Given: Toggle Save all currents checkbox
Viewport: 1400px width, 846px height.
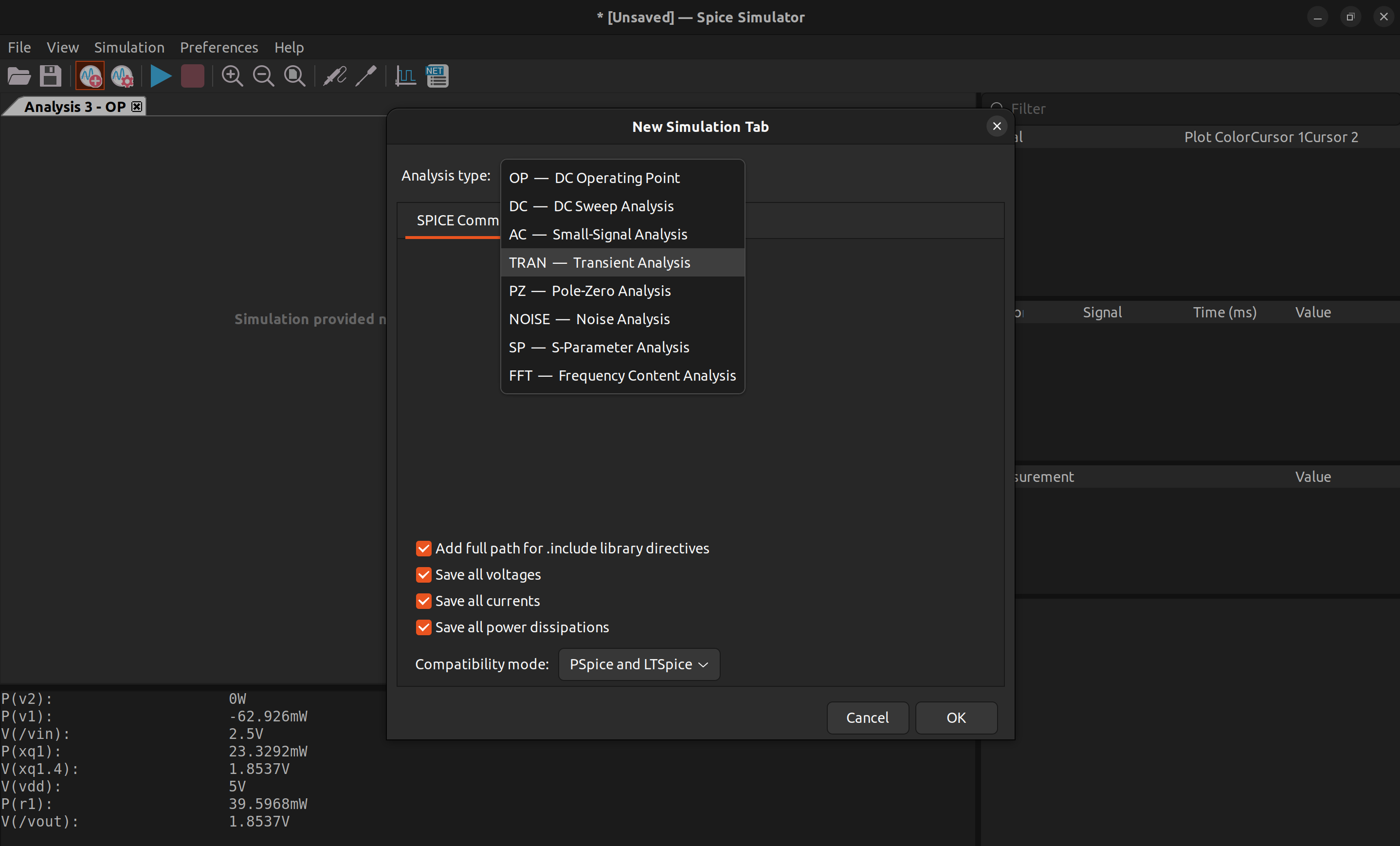Looking at the screenshot, I should (x=423, y=601).
